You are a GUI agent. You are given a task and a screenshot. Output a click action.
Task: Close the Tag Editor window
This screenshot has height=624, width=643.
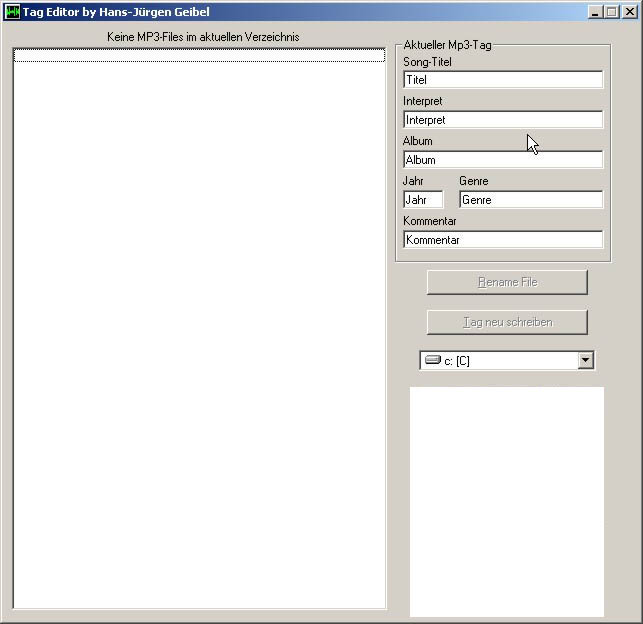[629, 12]
